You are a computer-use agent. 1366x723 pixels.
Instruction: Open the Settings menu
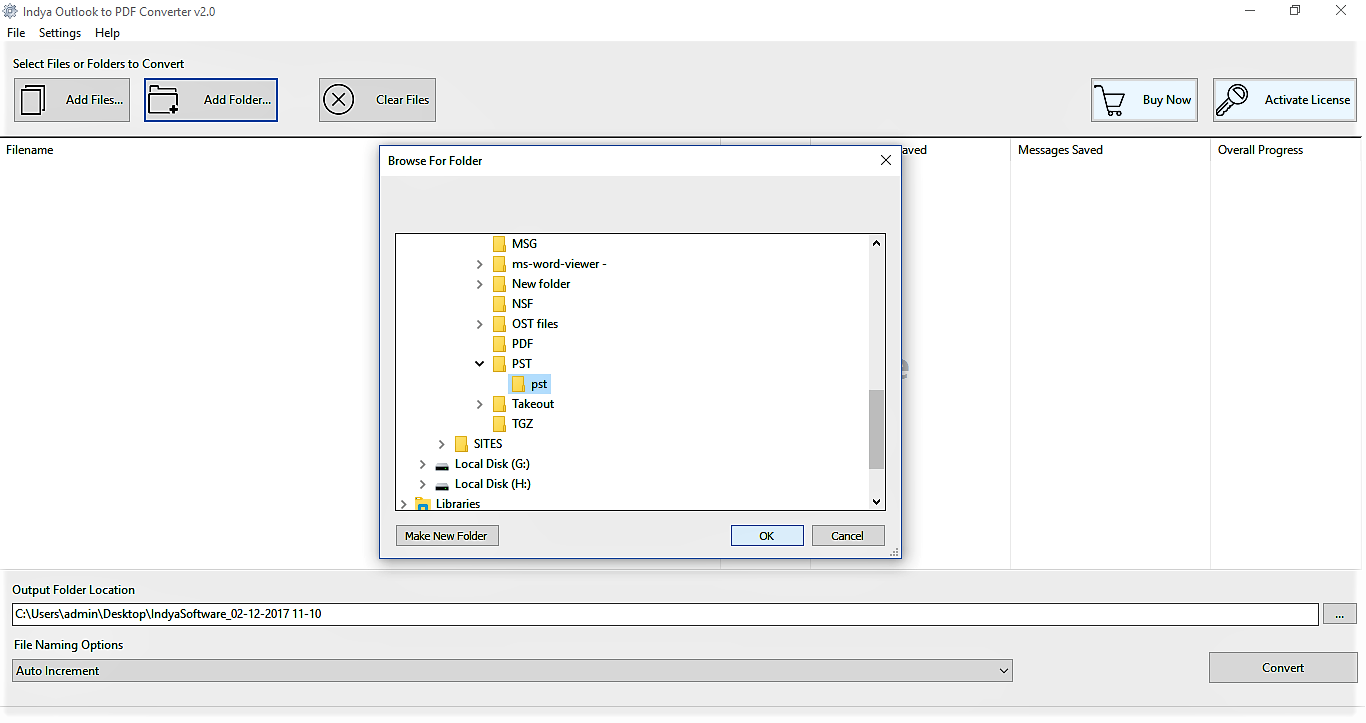tap(60, 33)
